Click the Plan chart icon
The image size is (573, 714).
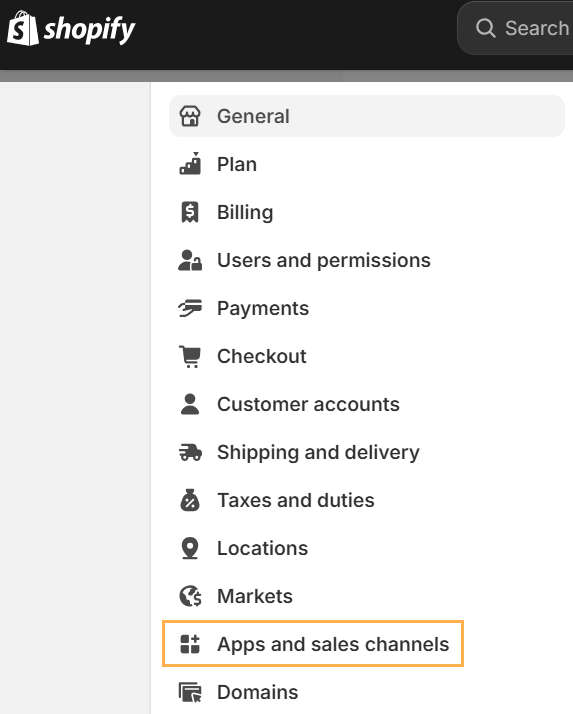pos(190,163)
